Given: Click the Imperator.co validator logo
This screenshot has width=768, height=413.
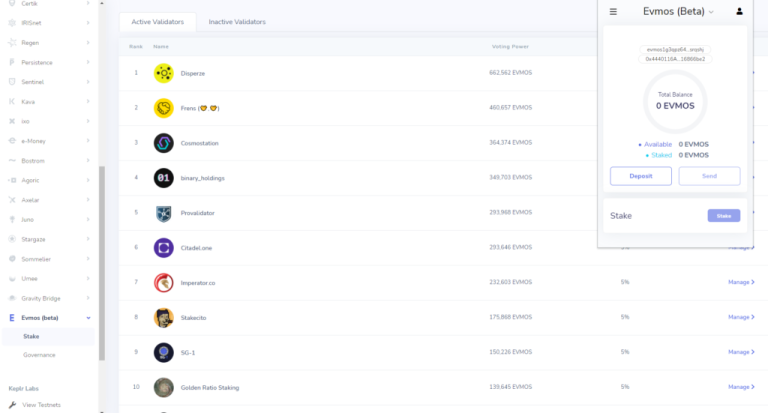Looking at the screenshot, I should point(164,283).
